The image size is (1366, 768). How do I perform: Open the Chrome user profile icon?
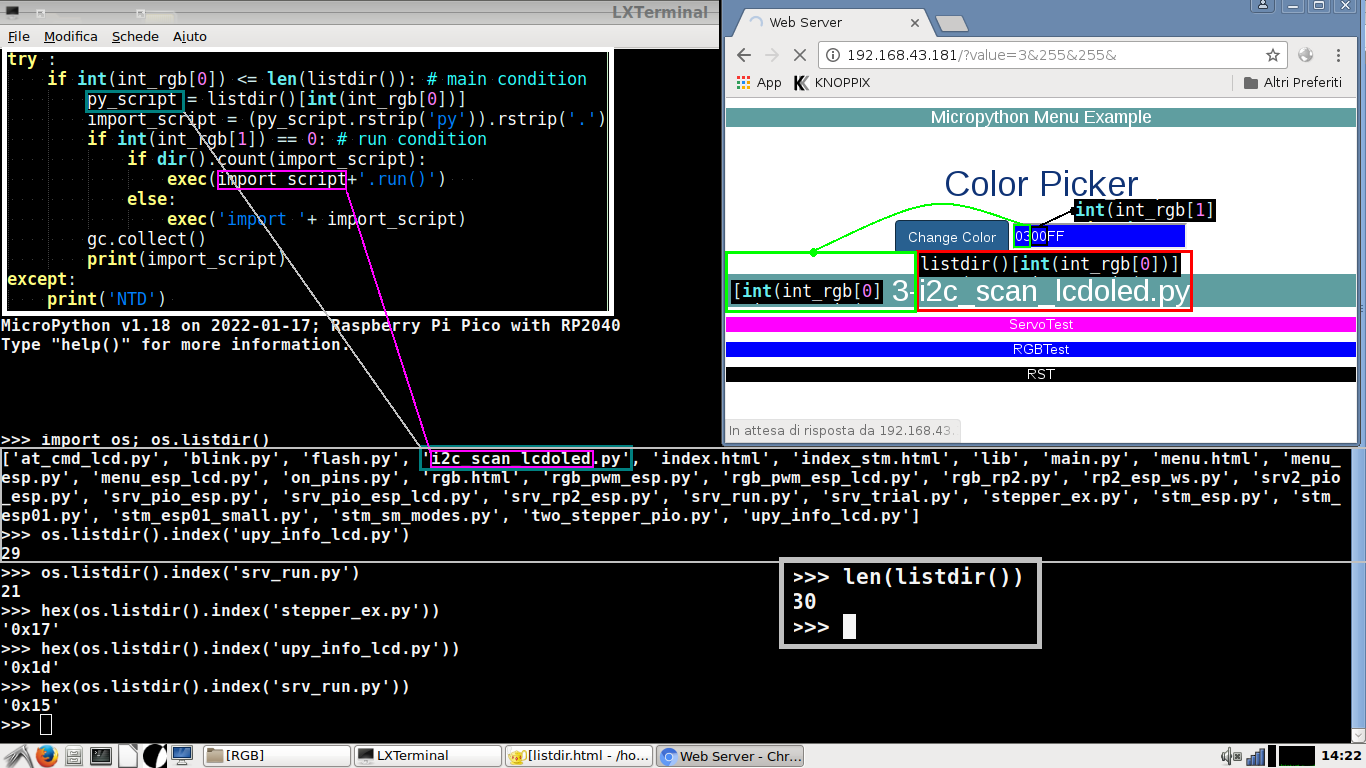point(1261,6)
